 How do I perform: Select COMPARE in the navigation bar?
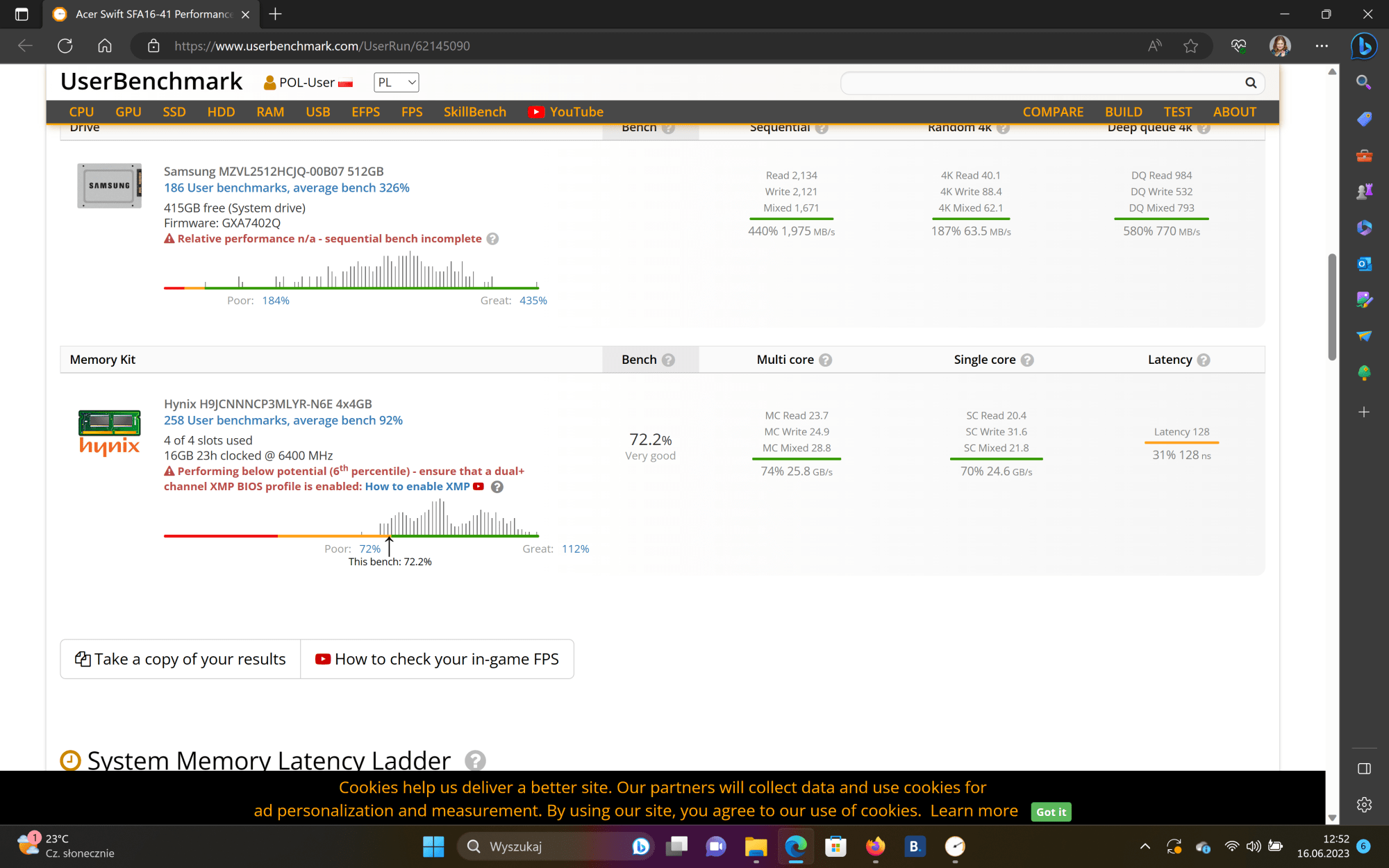[1053, 112]
